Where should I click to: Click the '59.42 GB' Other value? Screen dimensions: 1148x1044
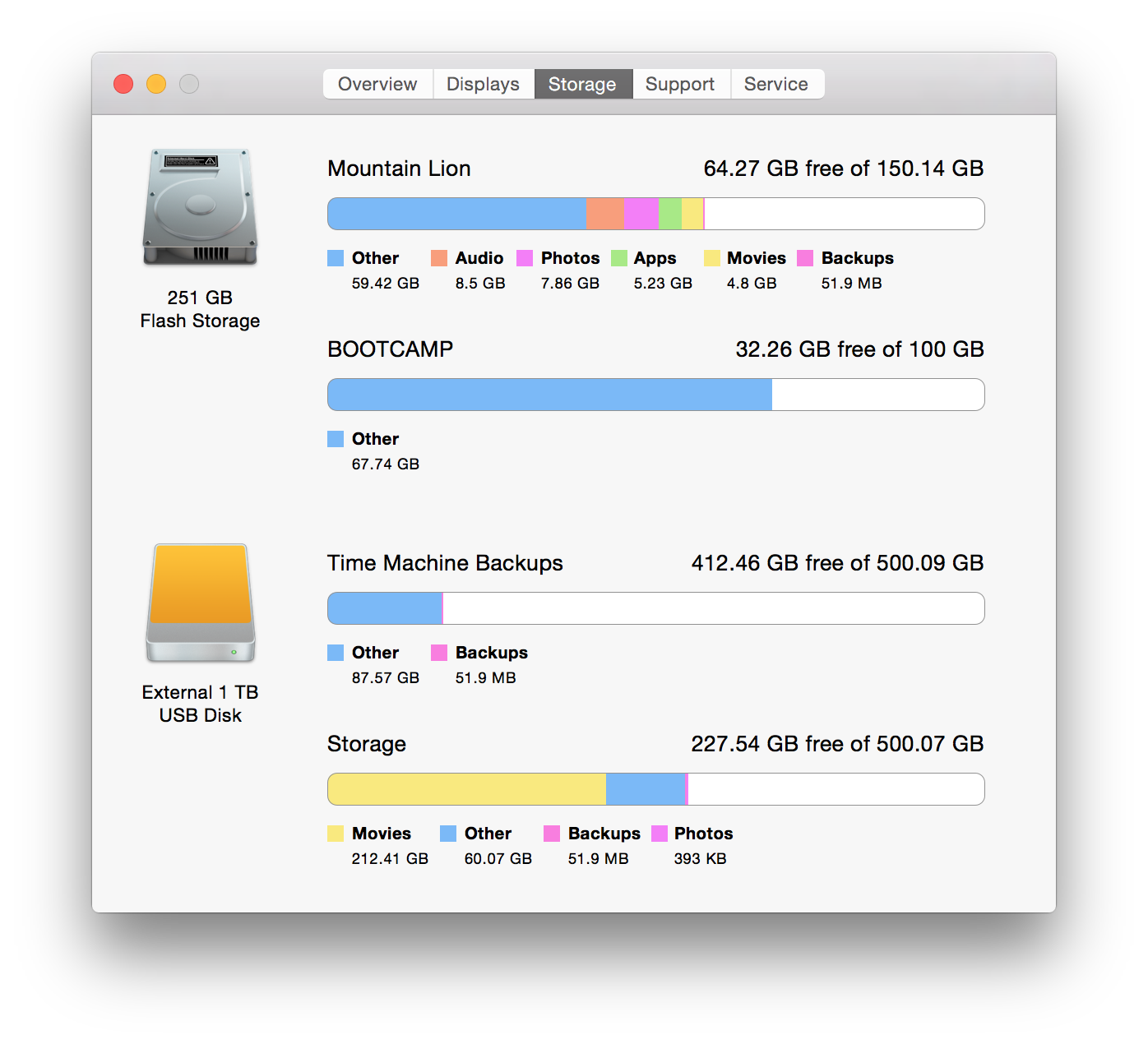[386, 284]
